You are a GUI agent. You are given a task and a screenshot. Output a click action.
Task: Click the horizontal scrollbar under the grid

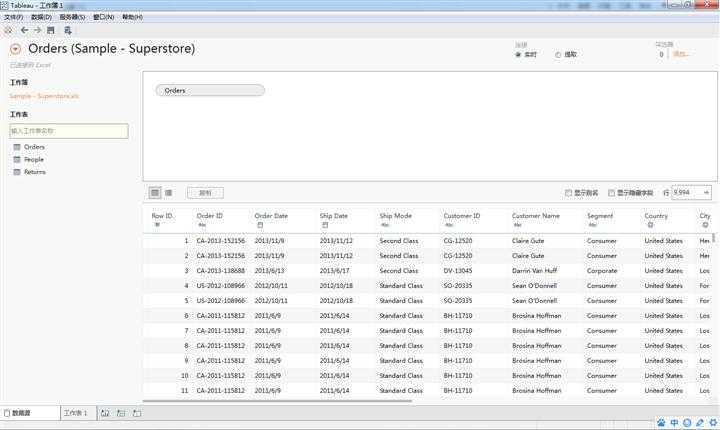coord(277,401)
